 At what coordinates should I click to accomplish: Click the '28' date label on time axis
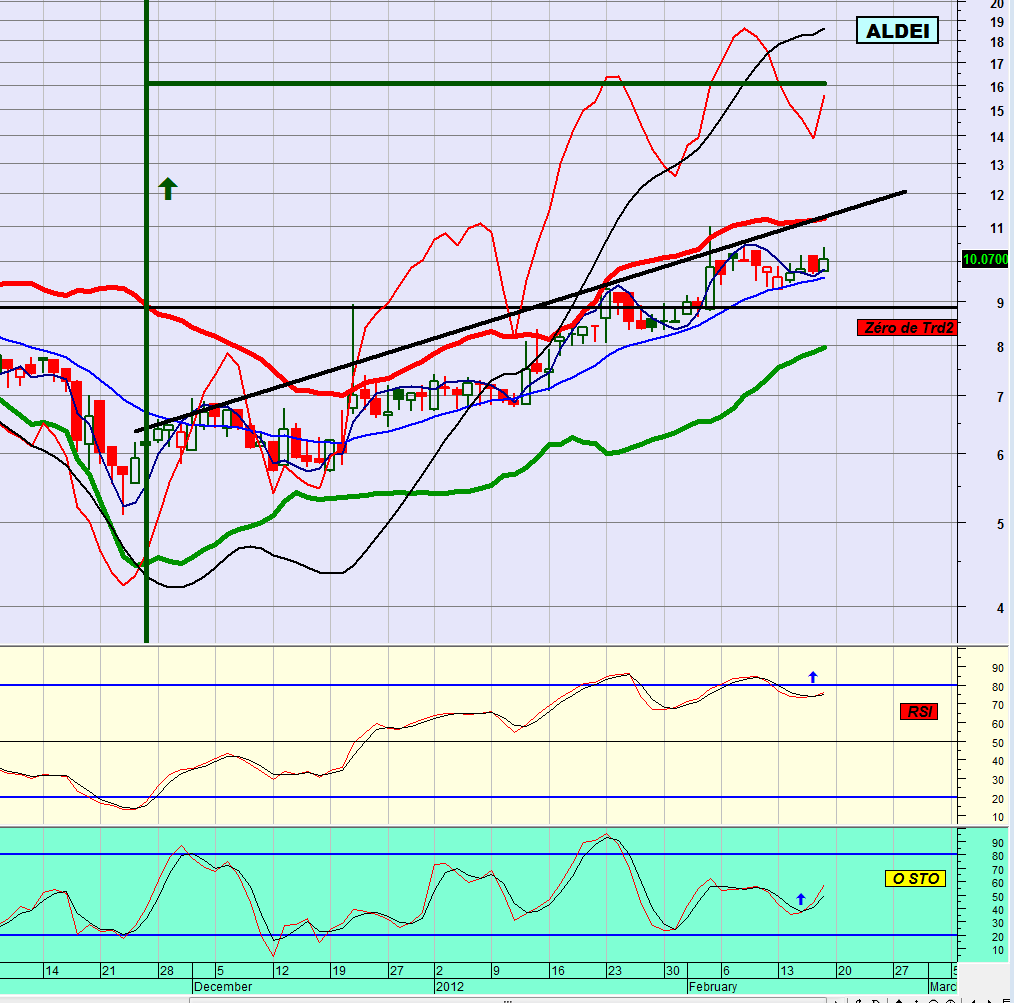point(166,971)
